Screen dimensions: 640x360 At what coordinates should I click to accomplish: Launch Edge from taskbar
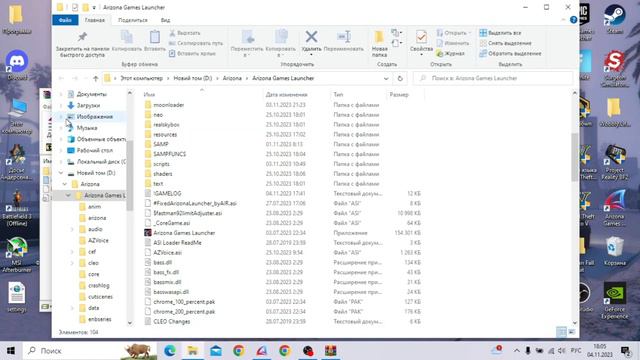tap(170, 351)
